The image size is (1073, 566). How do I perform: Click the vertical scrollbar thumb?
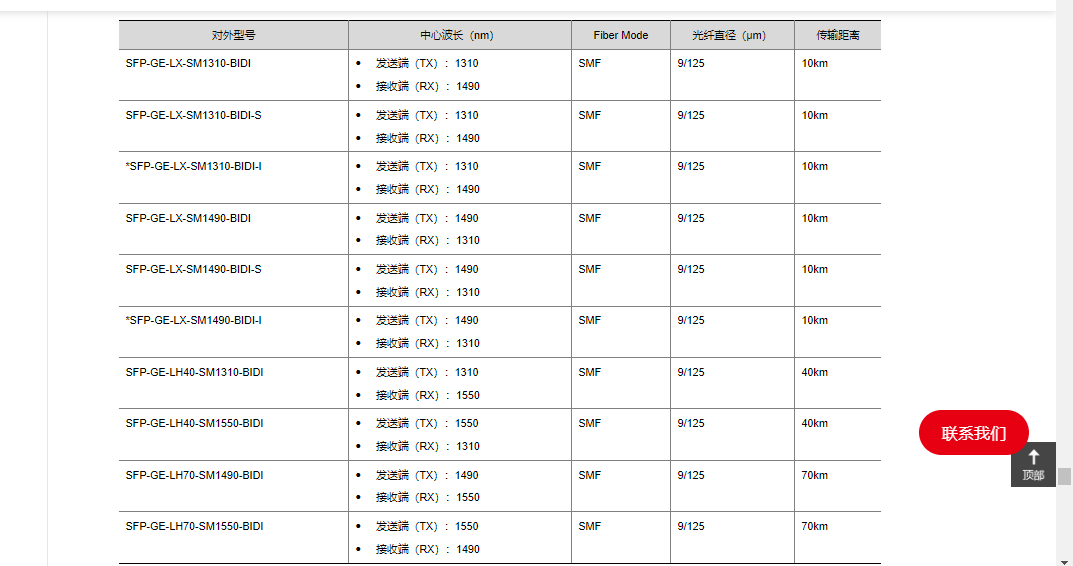click(1065, 476)
